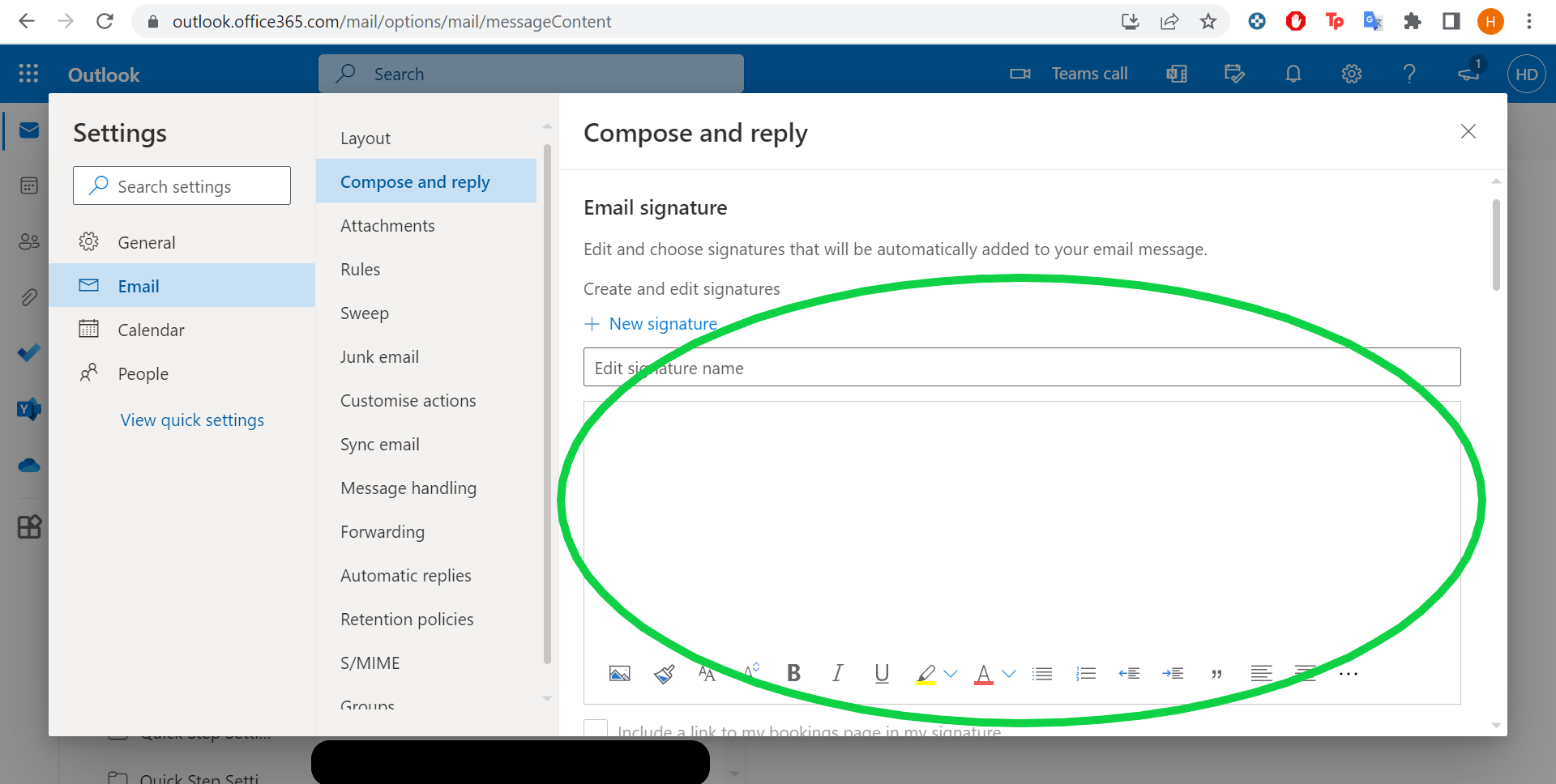
Task: Click the Edit signature name field
Action: click(1022, 367)
